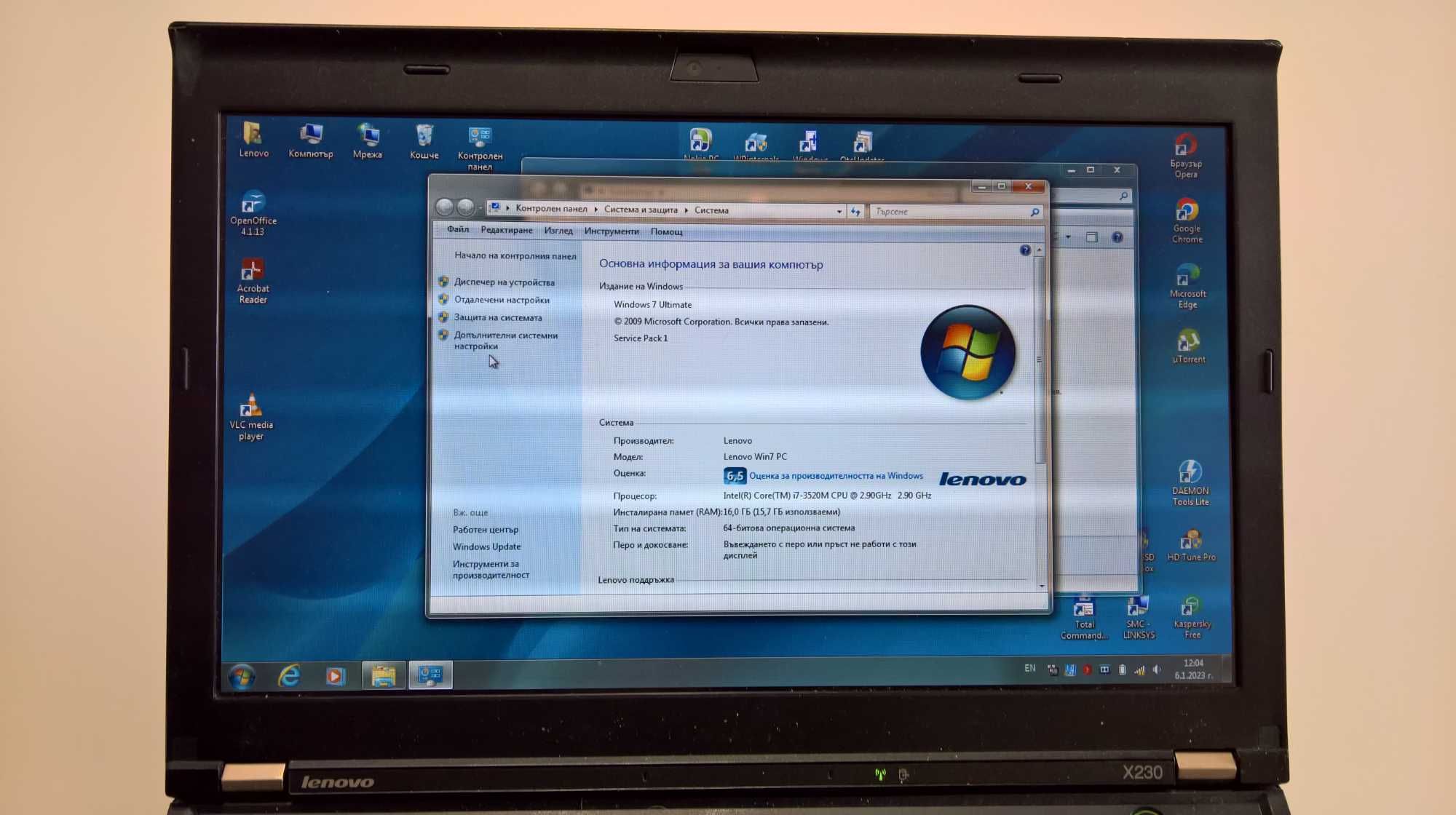Launch OpenOffice 4.1.13 from desktop

coord(253,212)
